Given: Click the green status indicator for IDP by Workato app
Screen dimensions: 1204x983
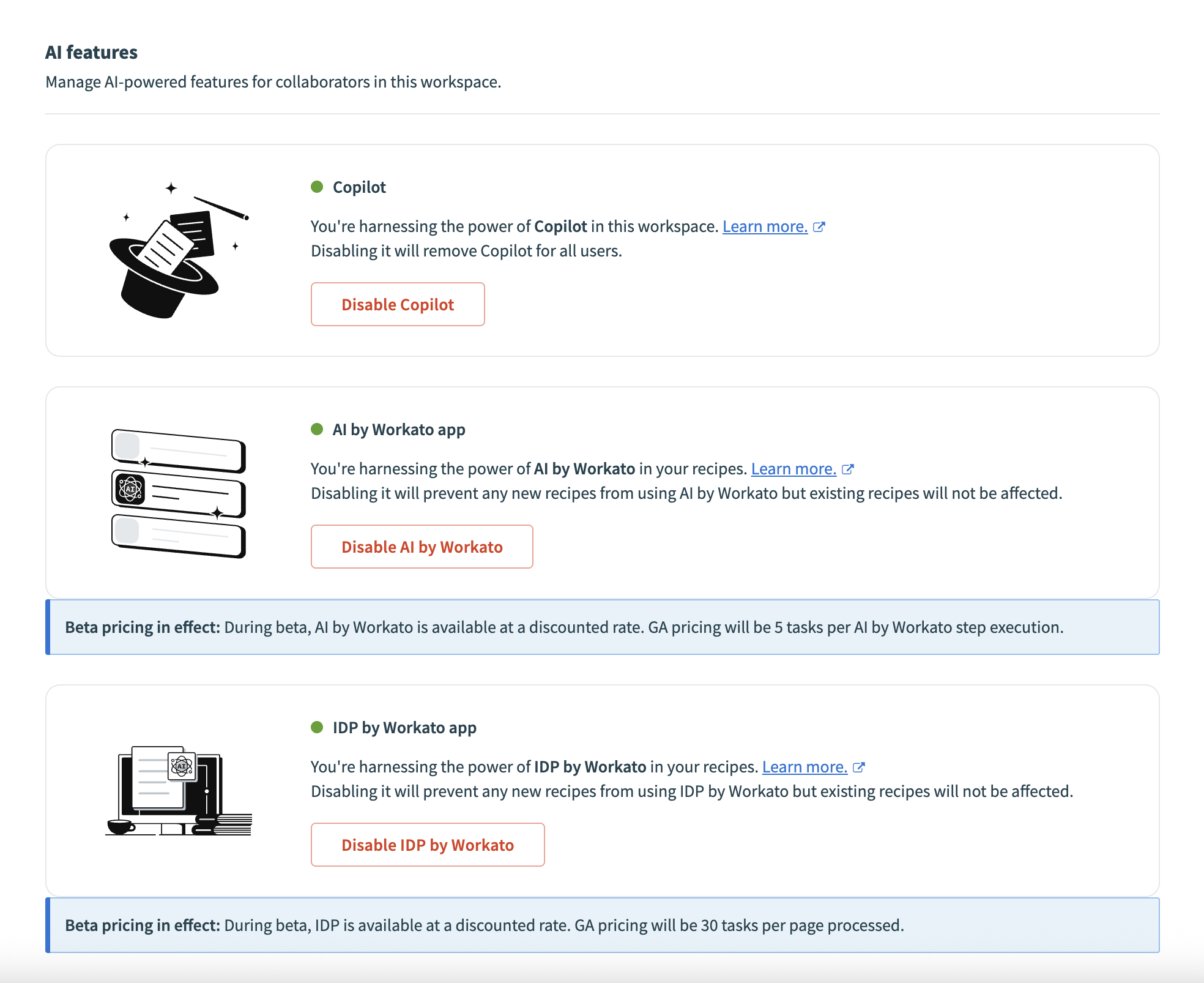Looking at the screenshot, I should (316, 728).
